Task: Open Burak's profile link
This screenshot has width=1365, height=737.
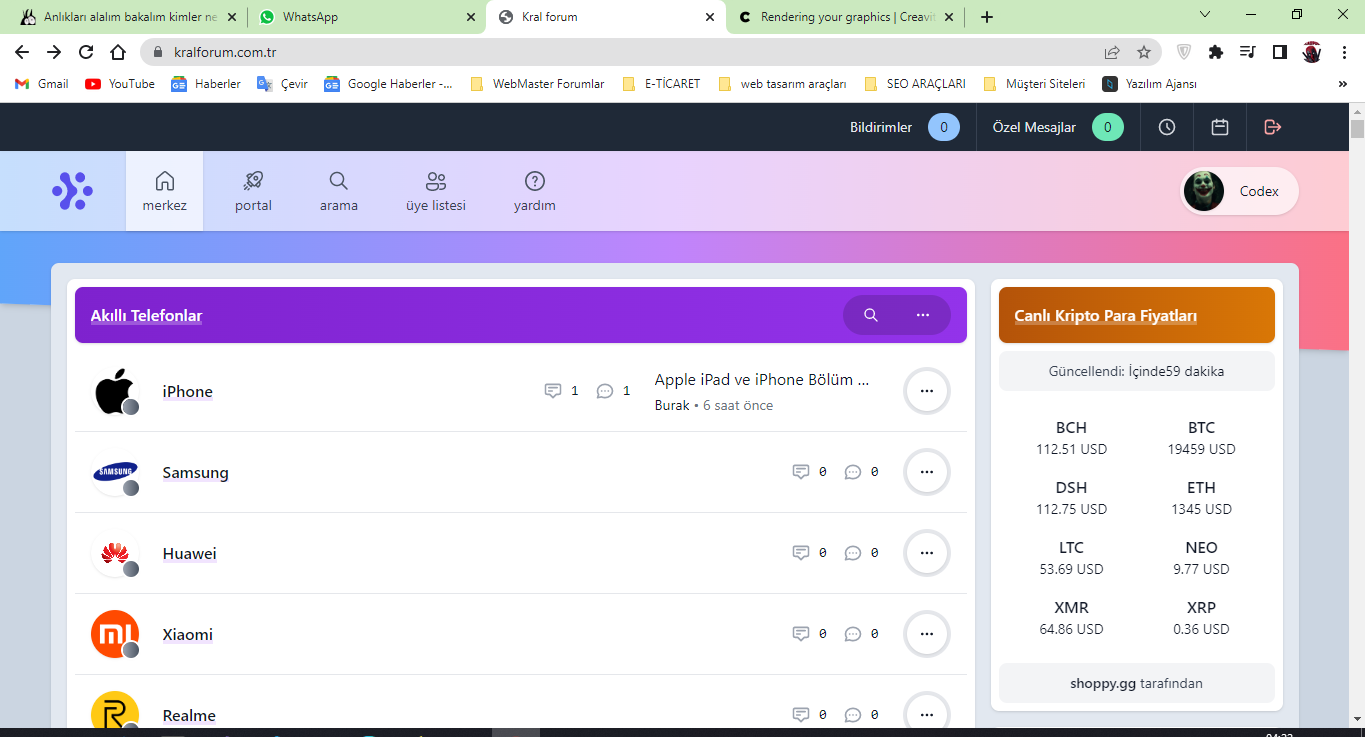Action: (672, 405)
